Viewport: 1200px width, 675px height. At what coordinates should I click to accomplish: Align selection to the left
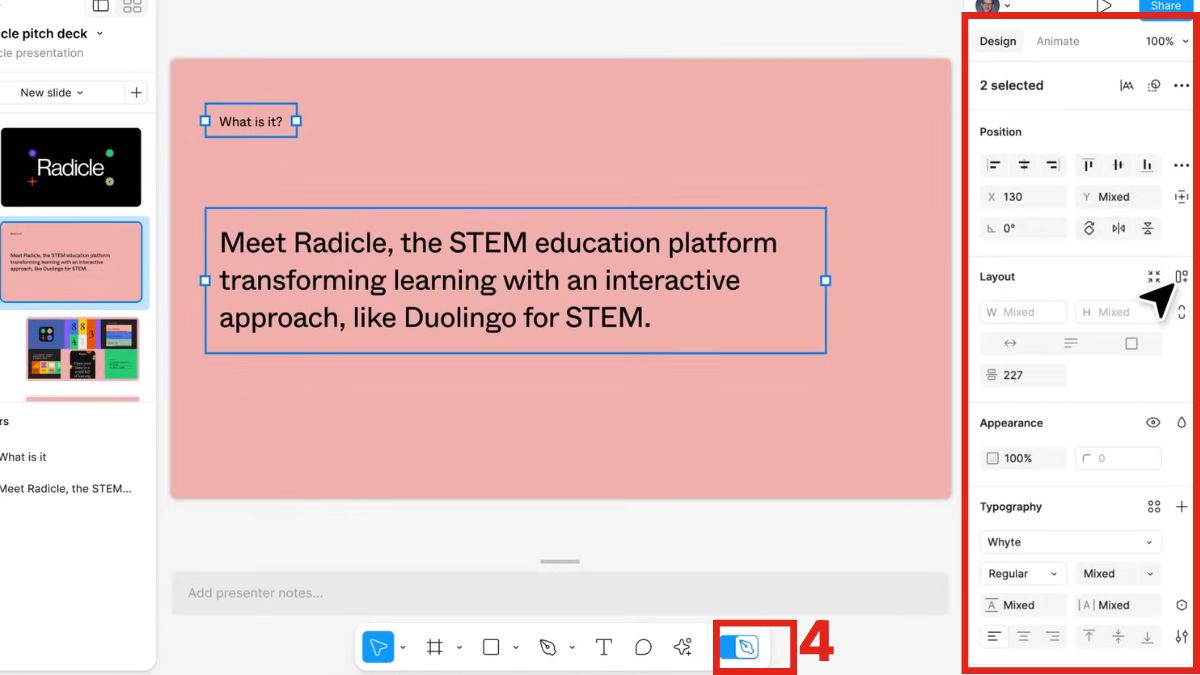click(994, 165)
